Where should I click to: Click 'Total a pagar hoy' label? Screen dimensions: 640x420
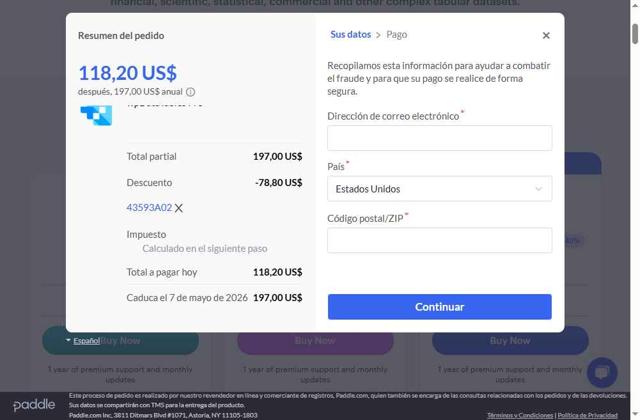[x=162, y=272]
